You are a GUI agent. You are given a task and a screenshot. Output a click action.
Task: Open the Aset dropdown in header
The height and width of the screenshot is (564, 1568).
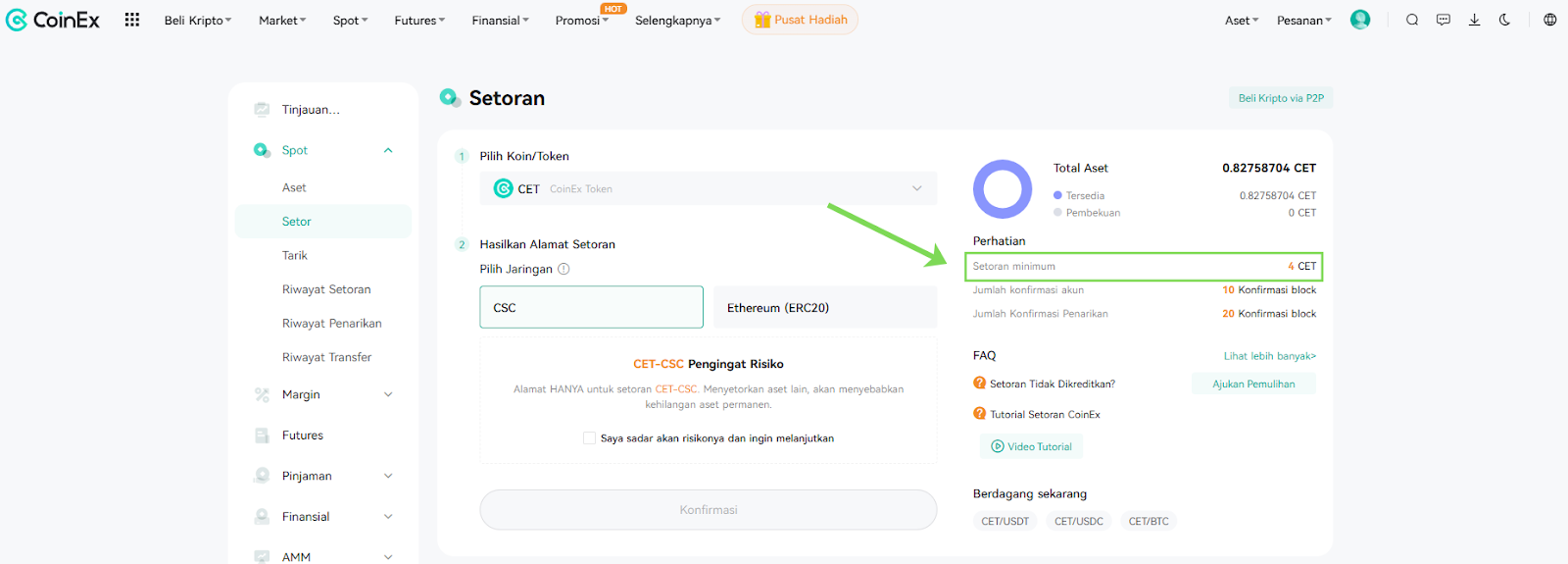click(1242, 20)
